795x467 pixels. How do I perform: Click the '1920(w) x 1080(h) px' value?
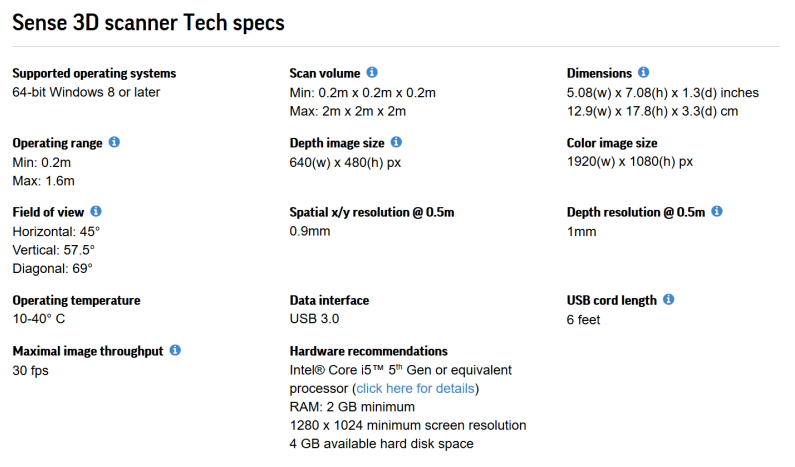[630, 162]
